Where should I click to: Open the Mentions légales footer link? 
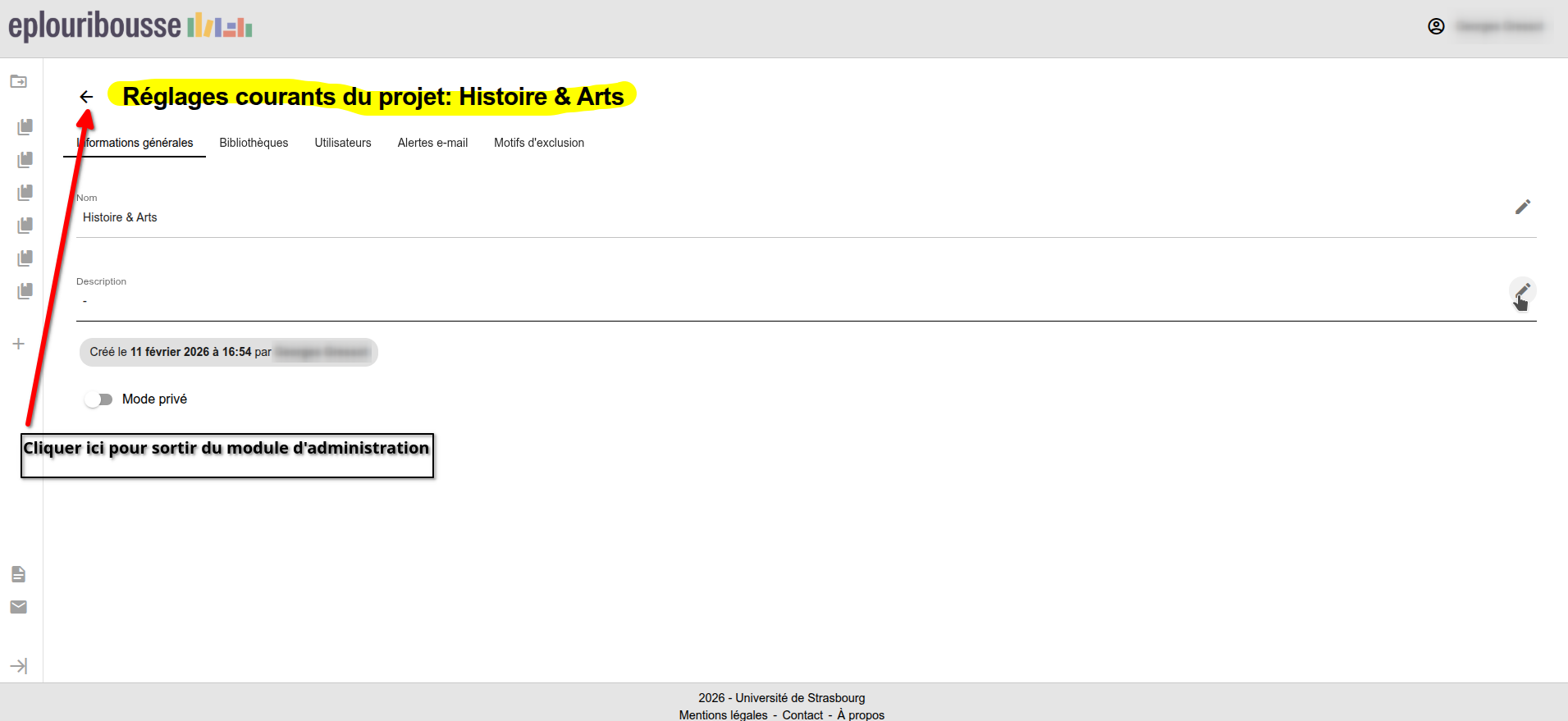723,714
